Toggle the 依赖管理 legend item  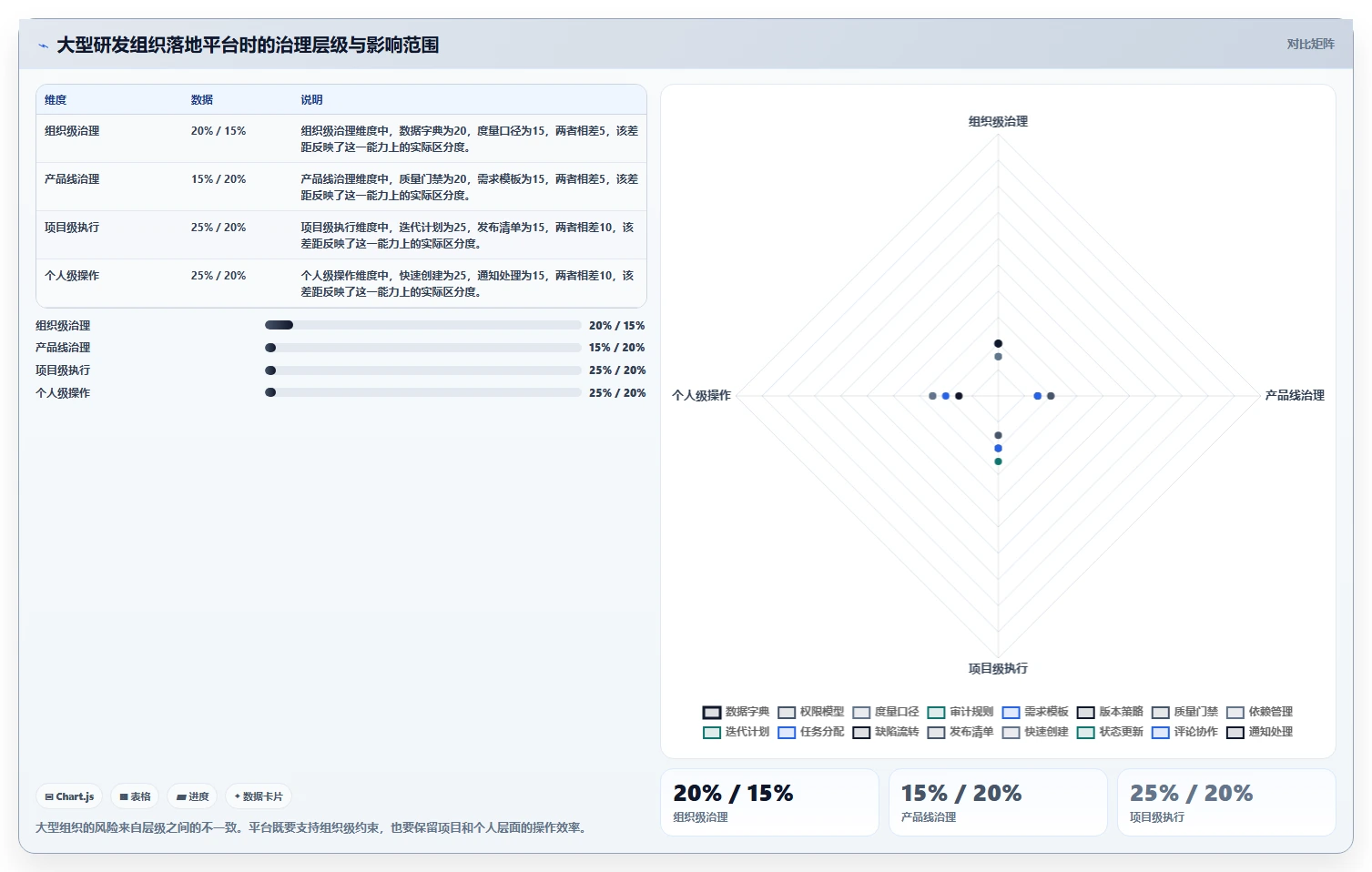(x=1258, y=712)
